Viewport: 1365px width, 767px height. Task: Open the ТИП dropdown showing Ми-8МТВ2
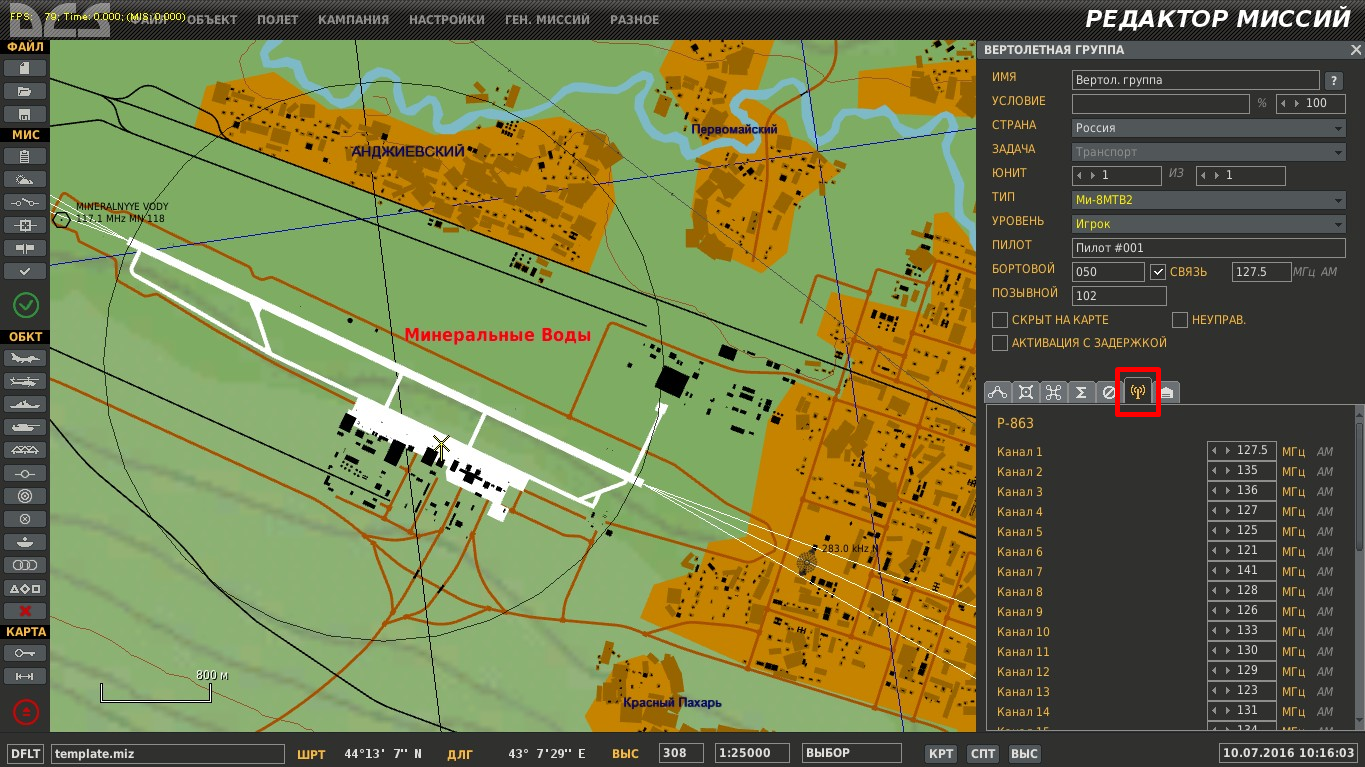[x=1209, y=200]
